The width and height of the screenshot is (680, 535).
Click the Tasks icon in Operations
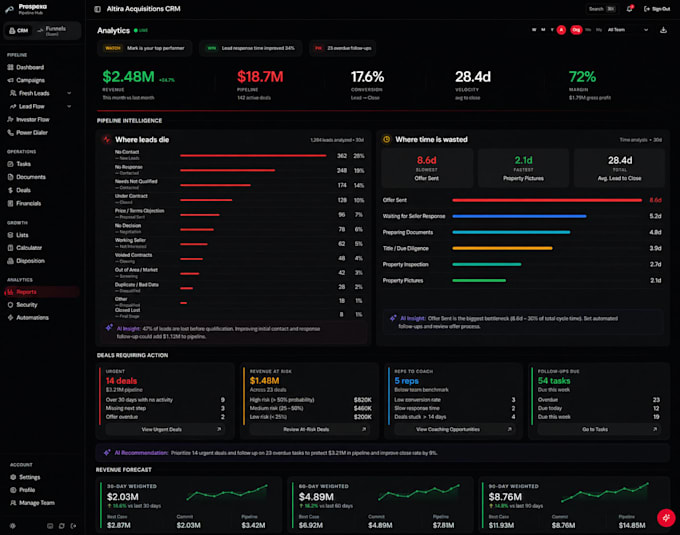tap(10, 164)
